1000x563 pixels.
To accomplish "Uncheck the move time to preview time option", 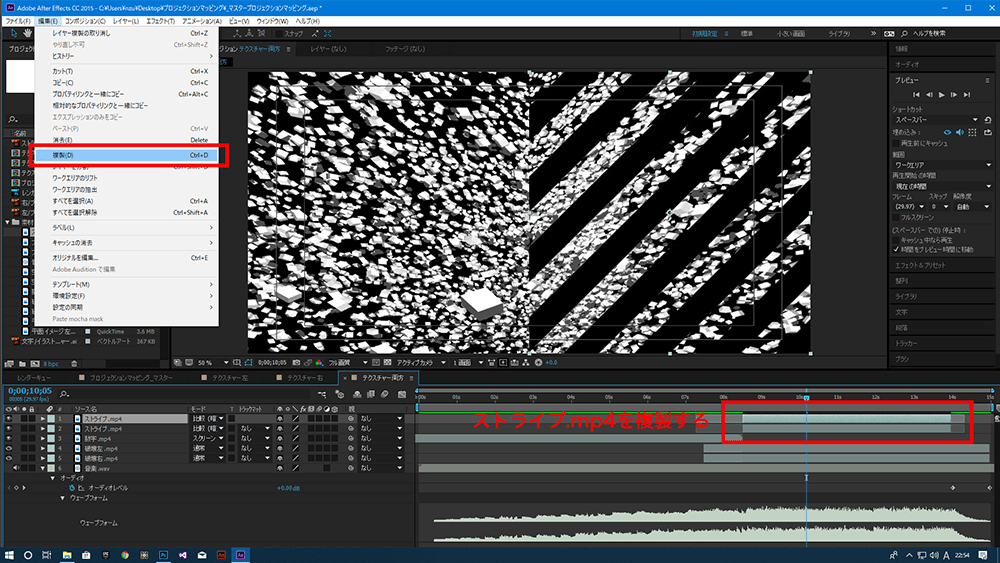I will pos(895,248).
